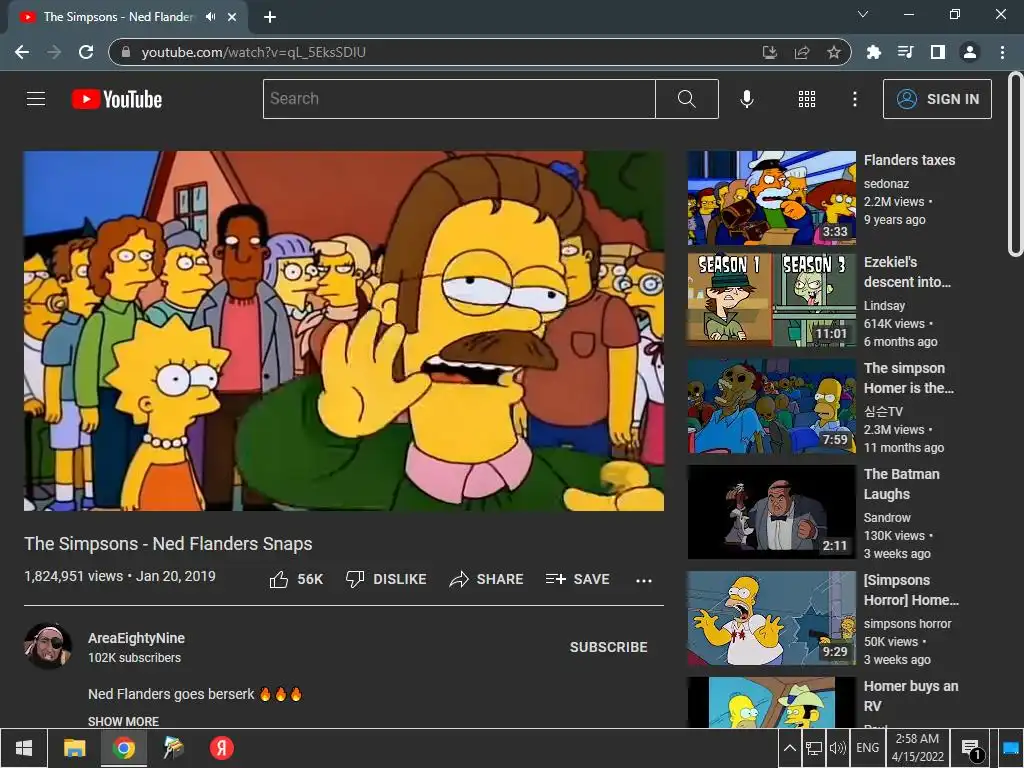Screen dimensions: 1024x768
Task: Expand description with SHOW MORE
Action: coord(123,721)
